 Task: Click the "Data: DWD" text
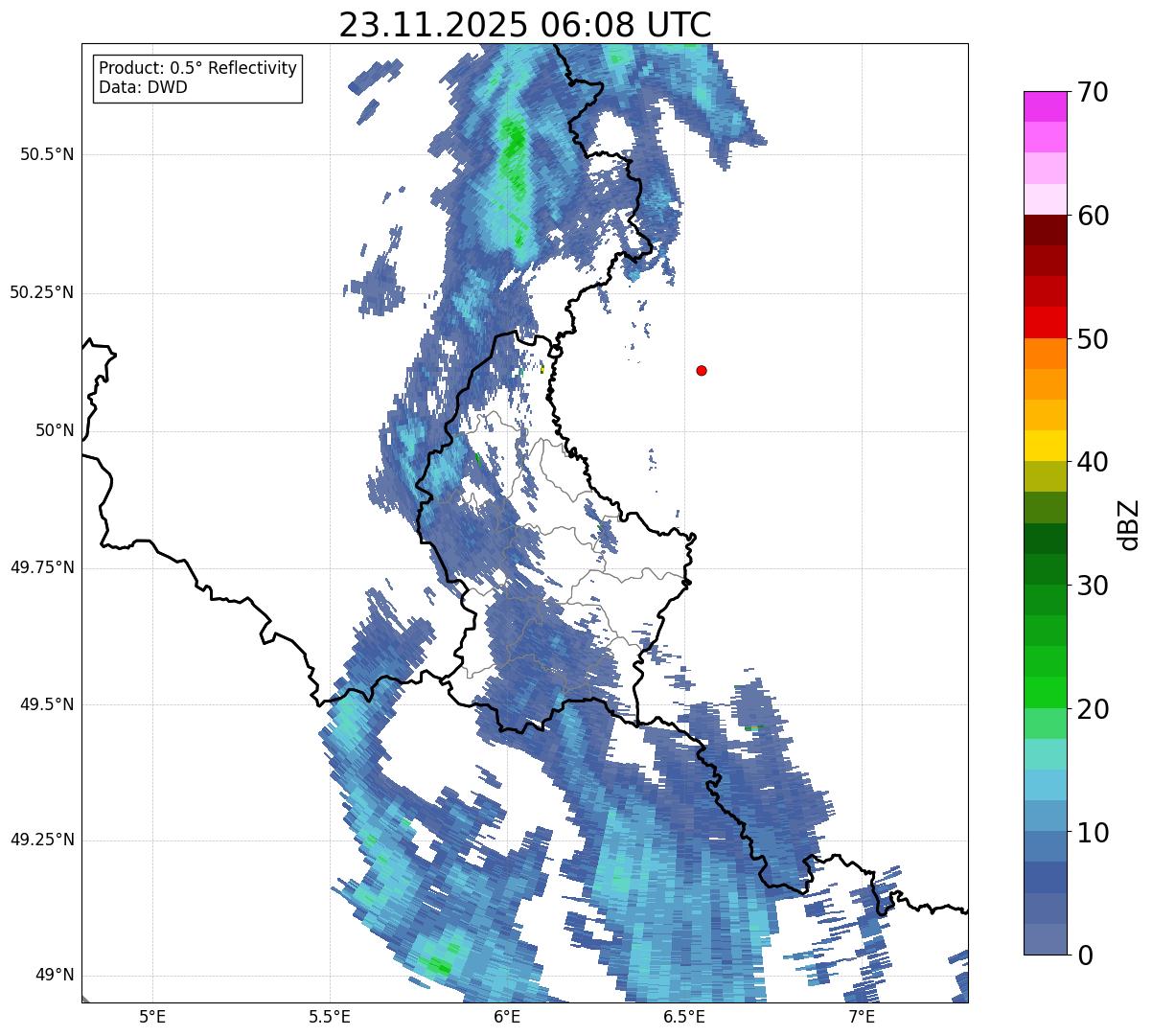point(143,87)
